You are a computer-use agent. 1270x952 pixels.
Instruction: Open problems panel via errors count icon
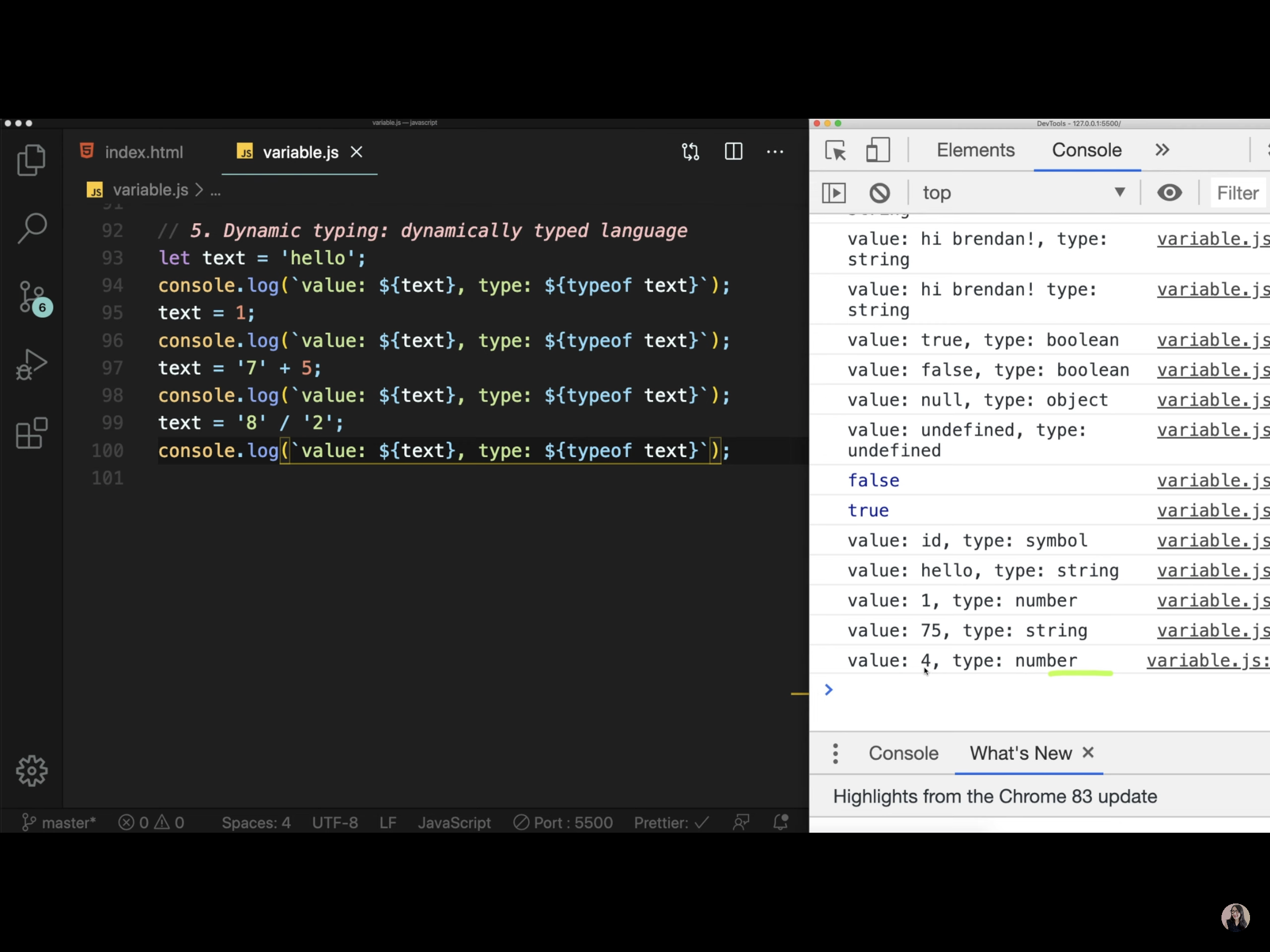(132, 822)
